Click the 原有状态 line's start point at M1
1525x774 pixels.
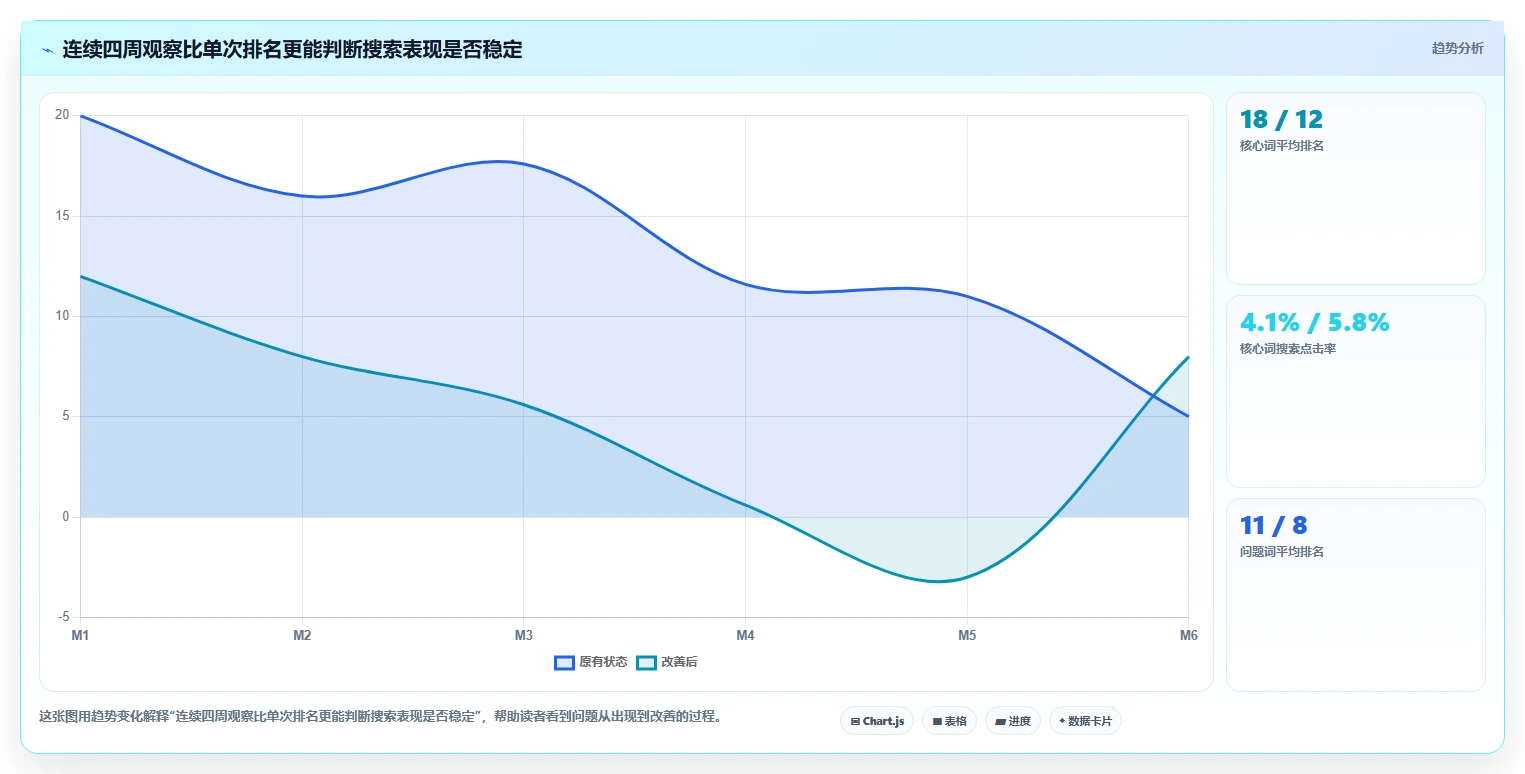pos(80,116)
